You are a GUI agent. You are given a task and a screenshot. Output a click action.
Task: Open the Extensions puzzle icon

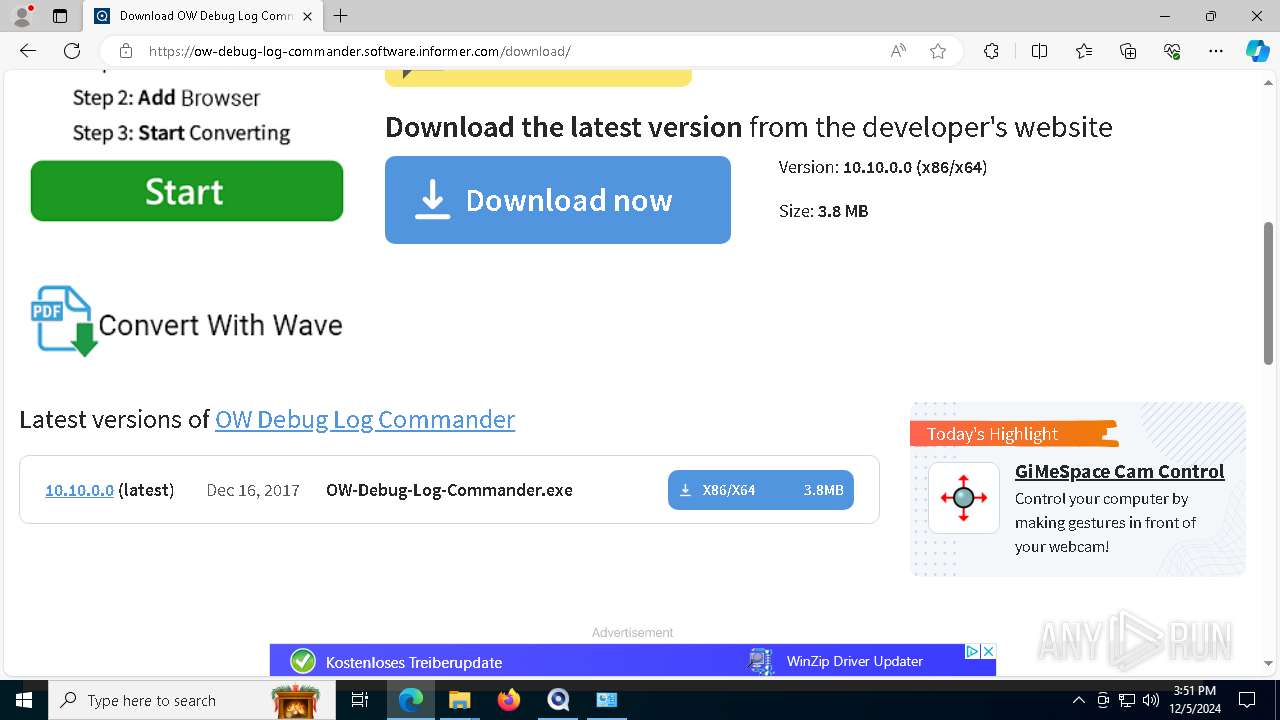(x=991, y=51)
